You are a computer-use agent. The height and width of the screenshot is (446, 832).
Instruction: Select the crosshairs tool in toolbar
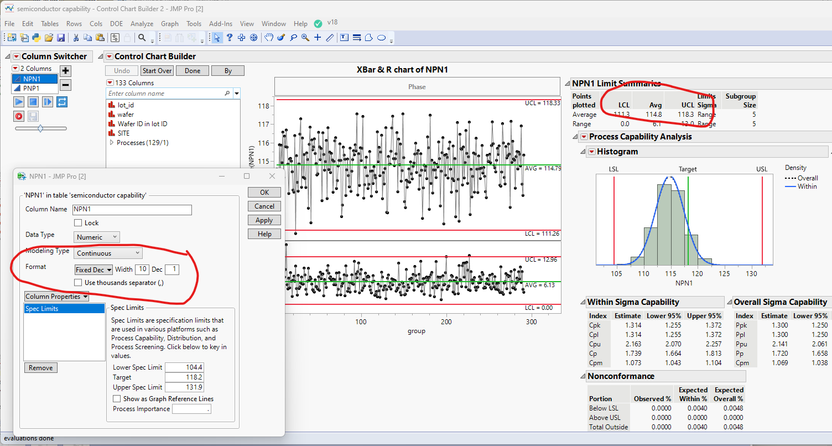point(318,38)
